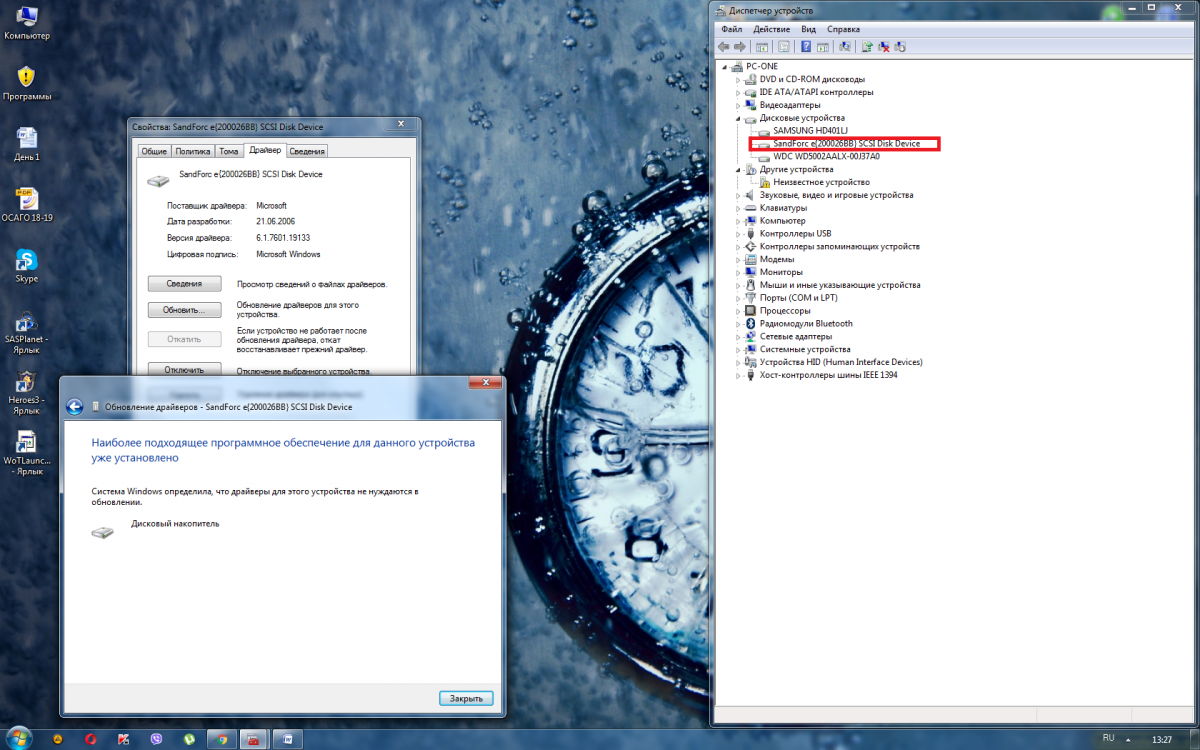This screenshot has width=1200, height=750.
Task: Select the WoTLauncher shortcut icon
Action: coord(27,453)
